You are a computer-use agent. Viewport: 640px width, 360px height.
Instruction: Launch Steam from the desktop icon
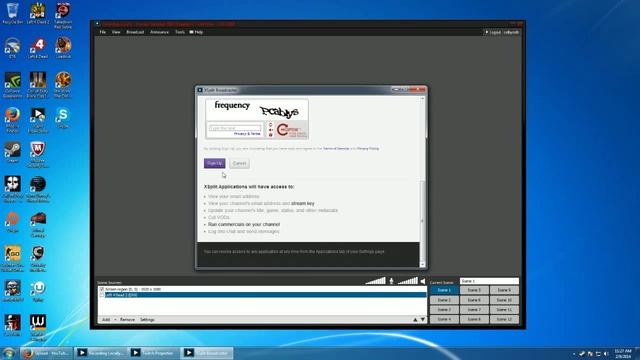click(x=12, y=152)
